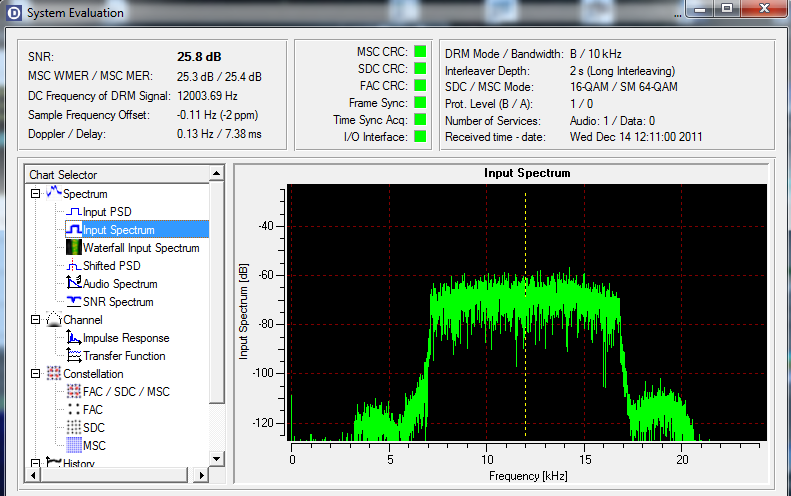Collapse the Channel tree node
The width and height of the screenshot is (791, 496).
(36, 320)
